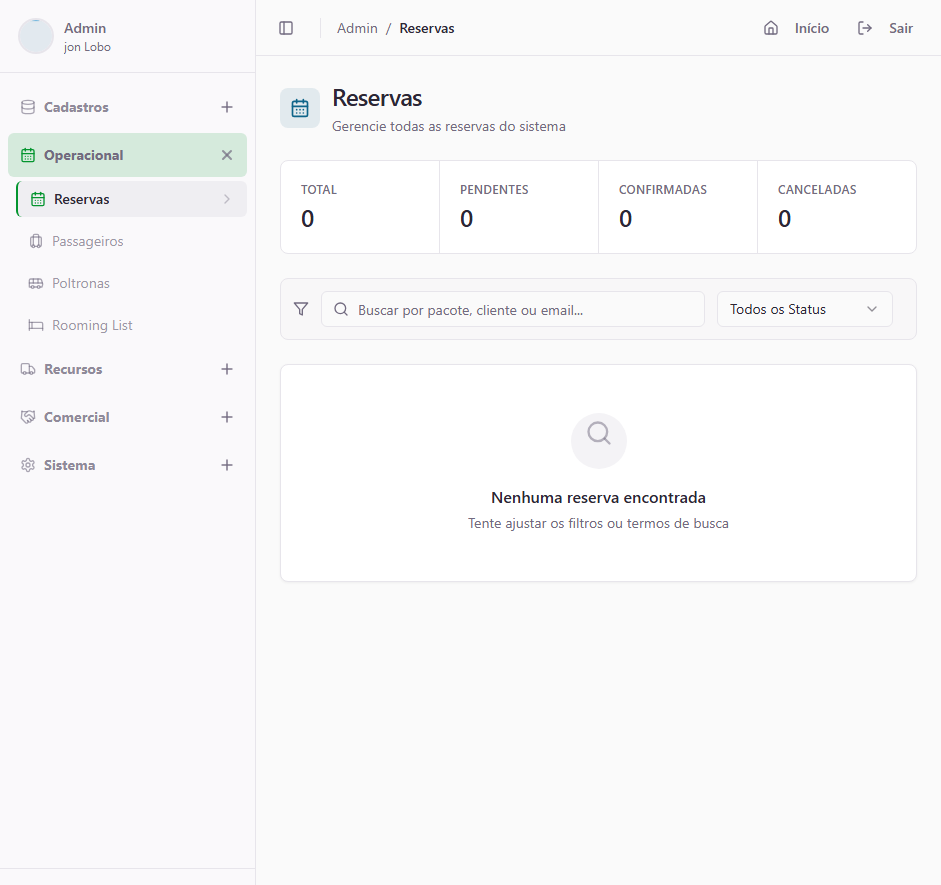
Task: Click the Sair logout button
Action: [x=900, y=28]
